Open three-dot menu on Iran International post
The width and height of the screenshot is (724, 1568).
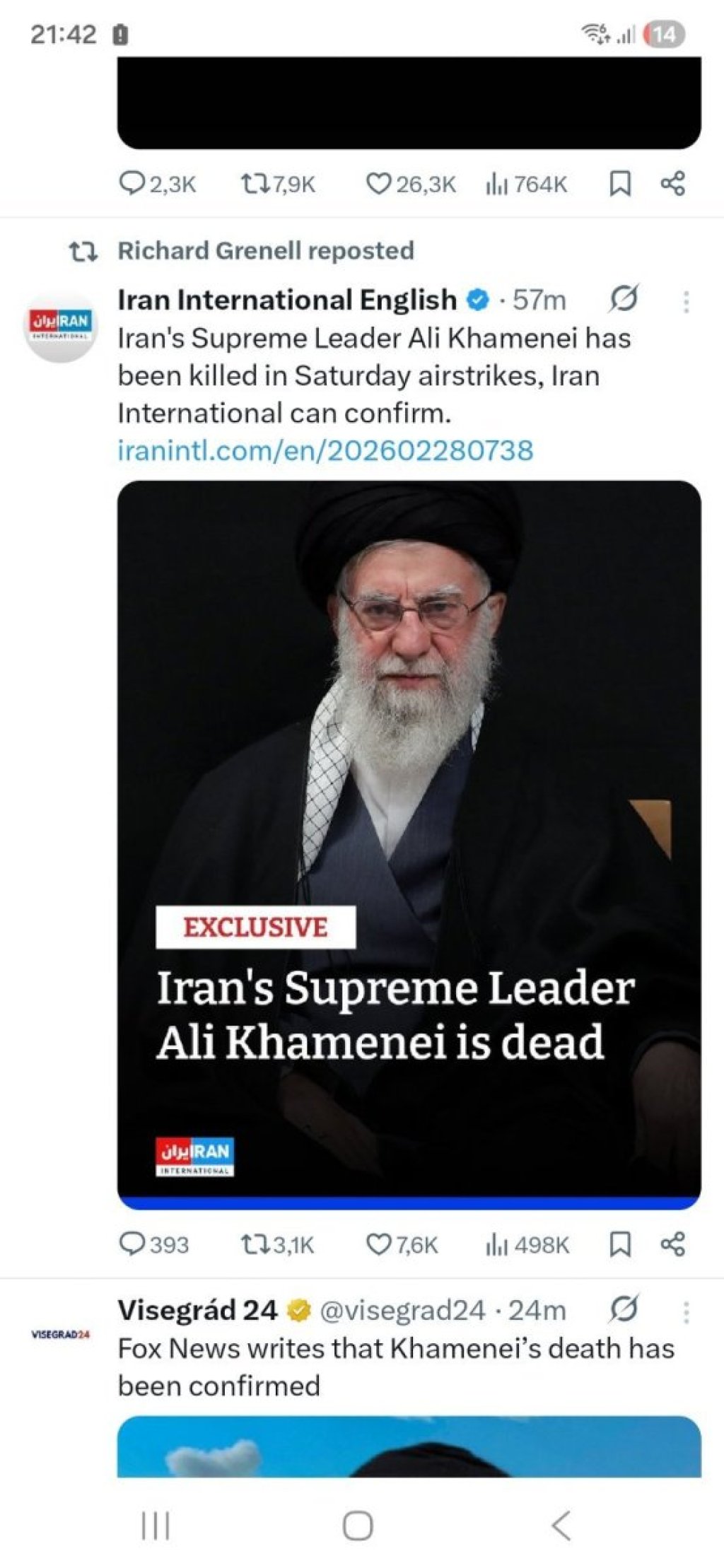[686, 301]
